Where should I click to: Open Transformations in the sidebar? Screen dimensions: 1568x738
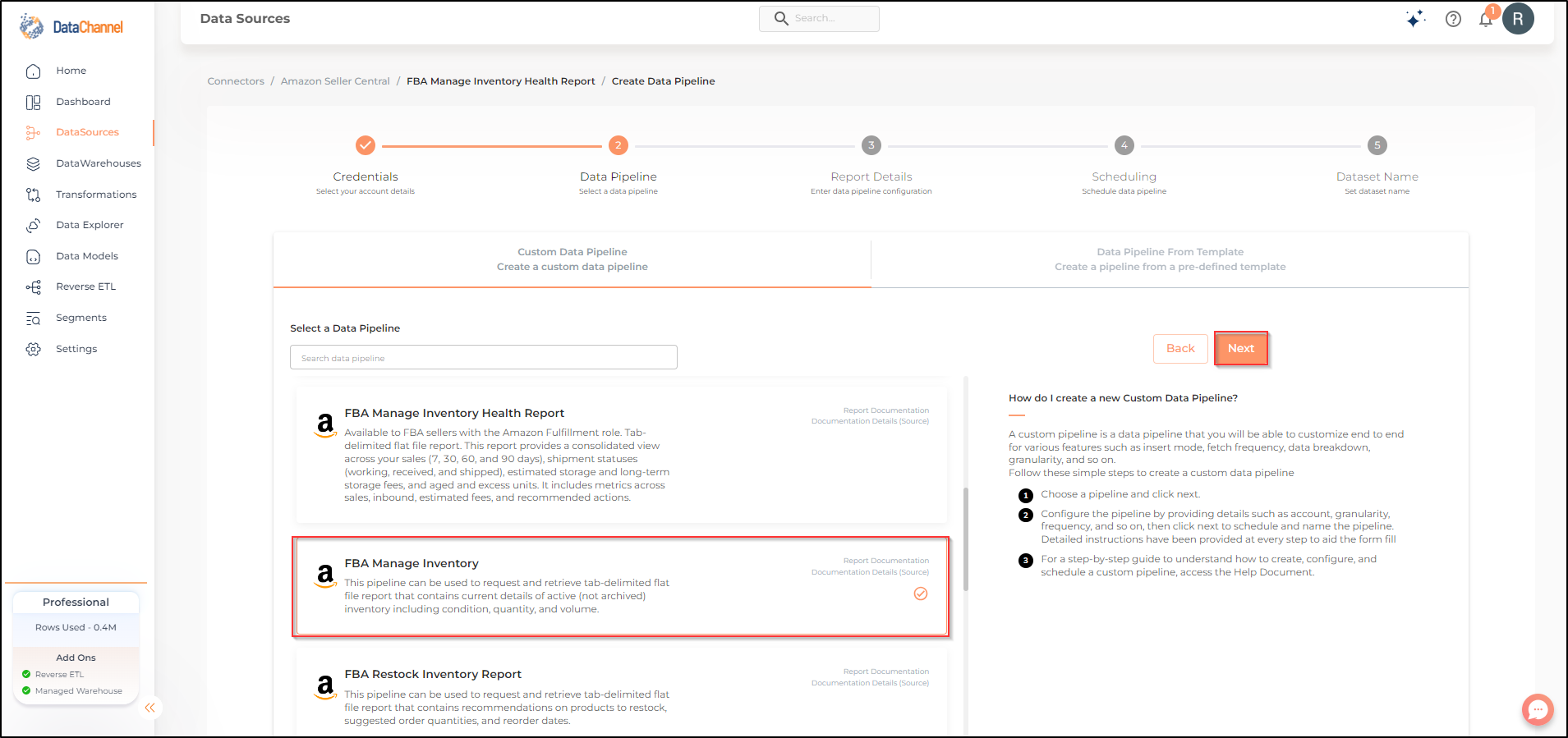pos(96,195)
